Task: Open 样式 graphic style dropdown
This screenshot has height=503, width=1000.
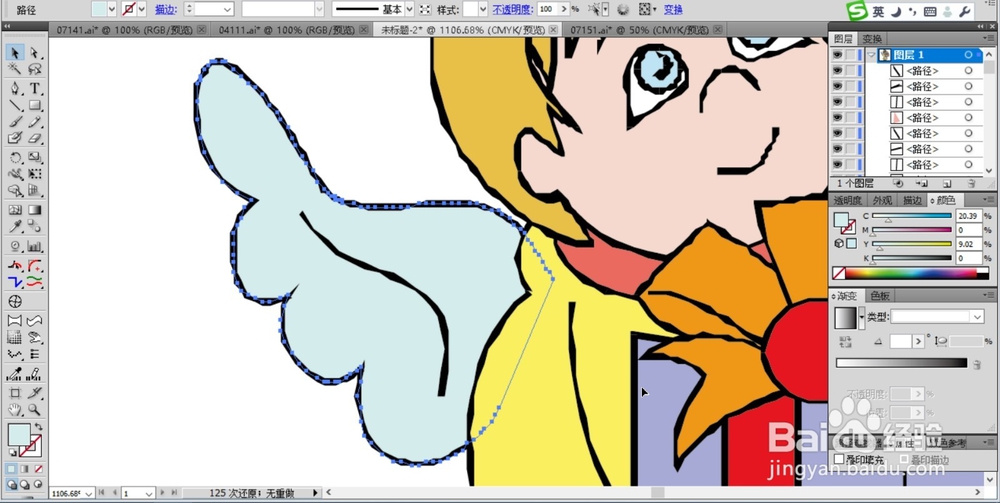Action: 483,9
